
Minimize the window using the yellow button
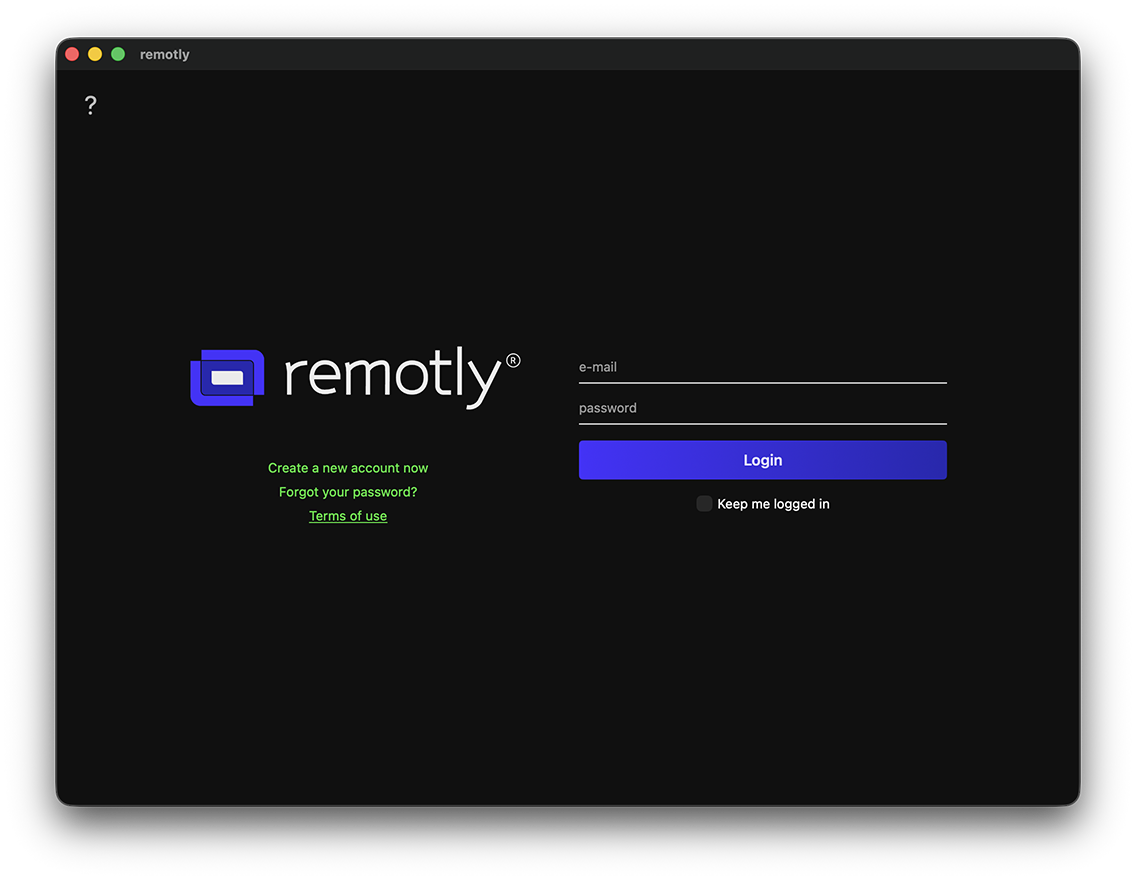click(95, 54)
